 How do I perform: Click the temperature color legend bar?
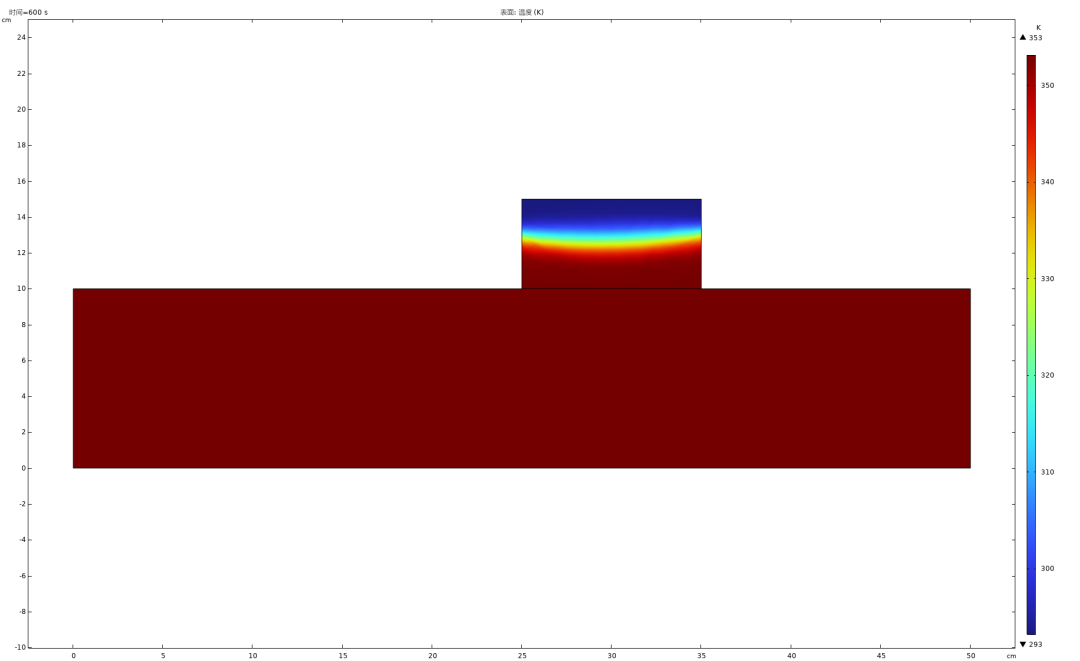[x=1031, y=345]
